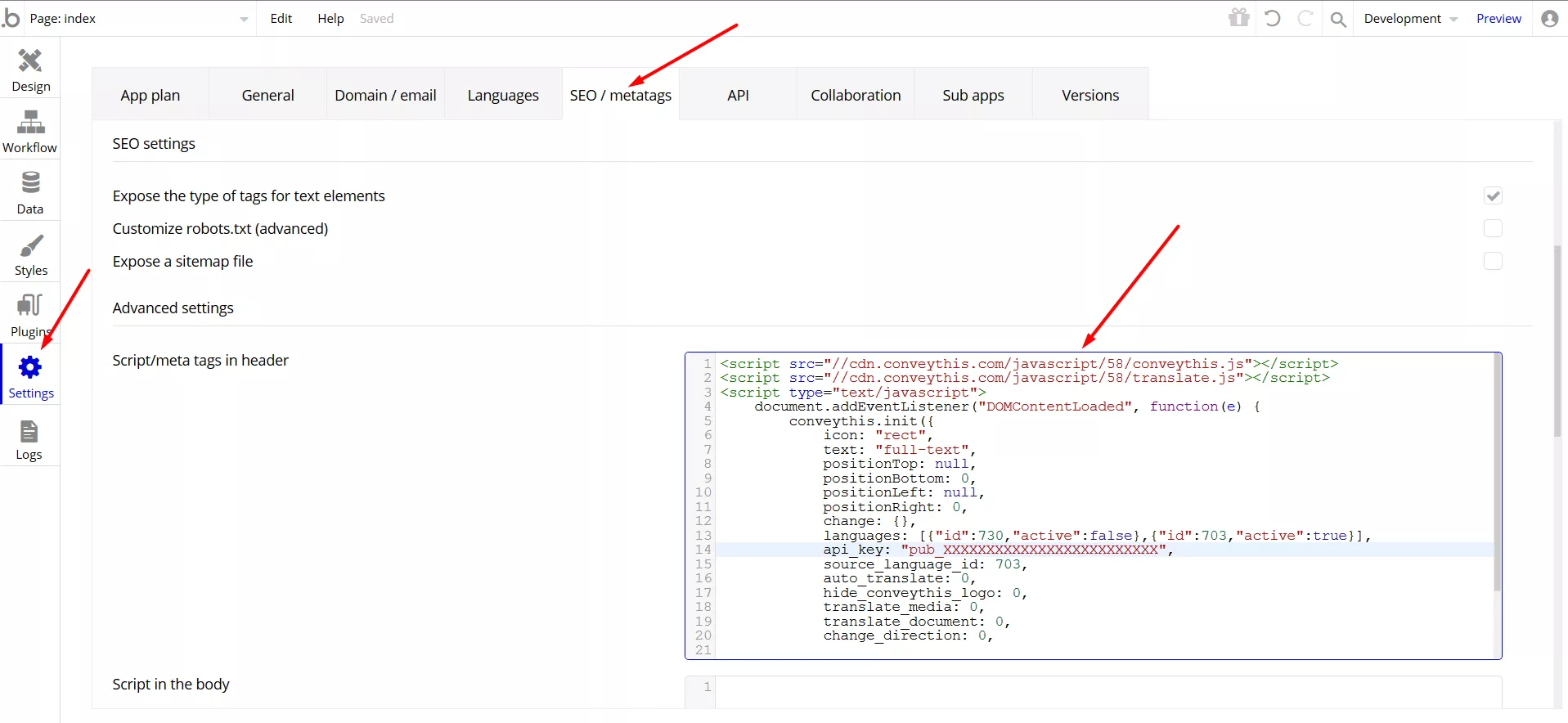This screenshot has width=1568, height=723.
Task: Open the Edit menu
Action: click(x=281, y=18)
